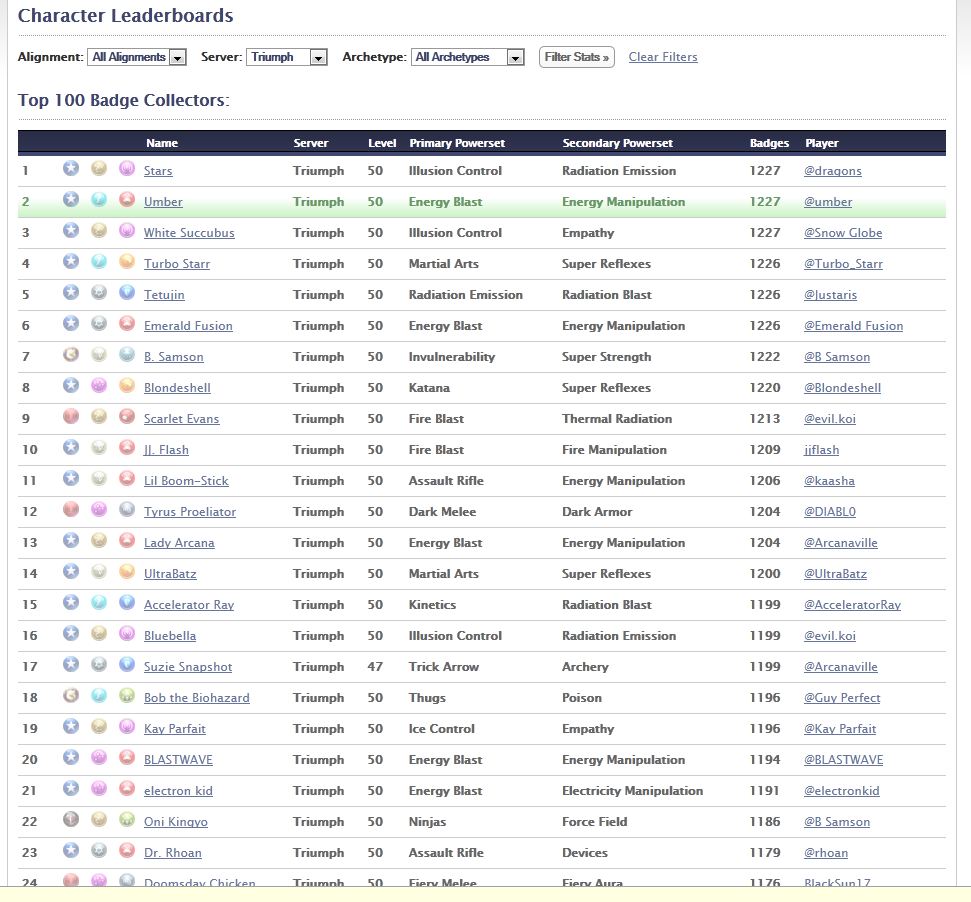Click the Badges column header
971x902 pixels.
point(769,143)
